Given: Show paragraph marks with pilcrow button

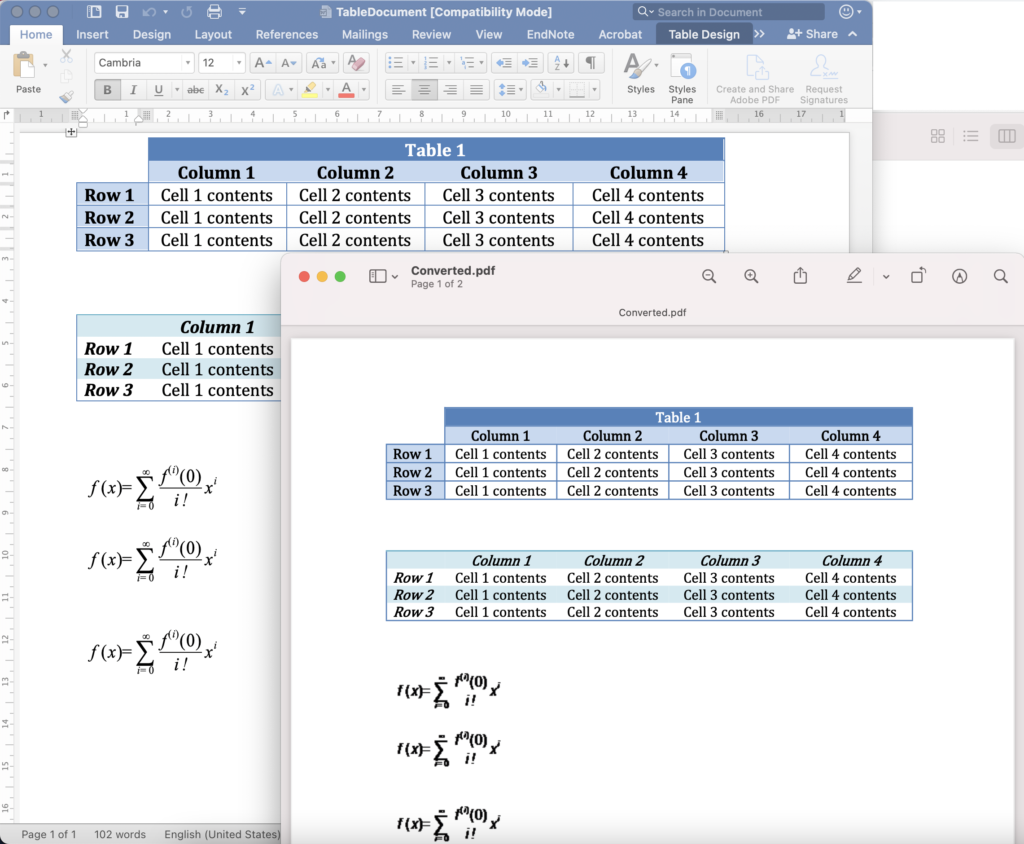Looking at the screenshot, I should click(x=590, y=63).
